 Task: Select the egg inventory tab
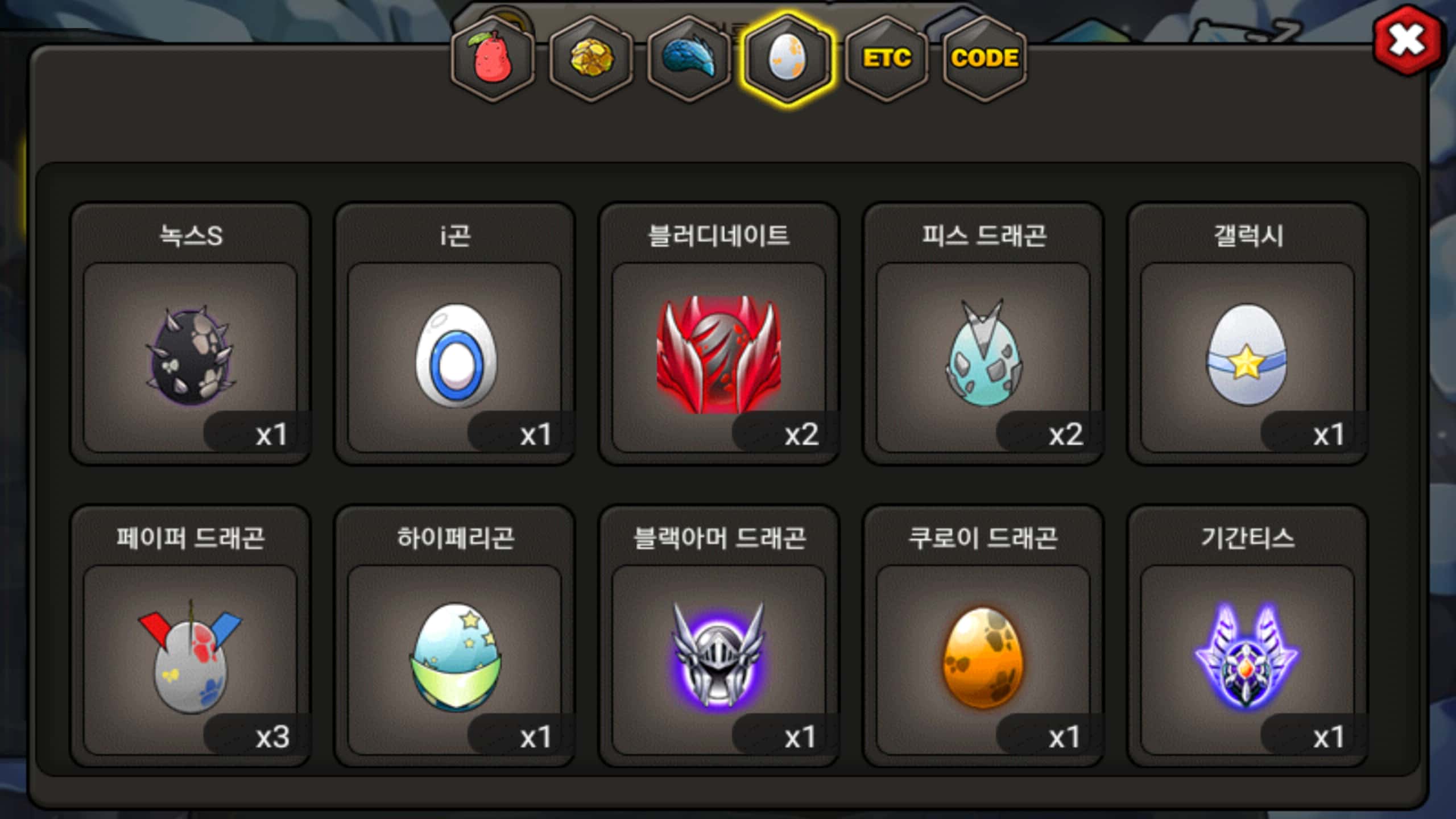787,59
